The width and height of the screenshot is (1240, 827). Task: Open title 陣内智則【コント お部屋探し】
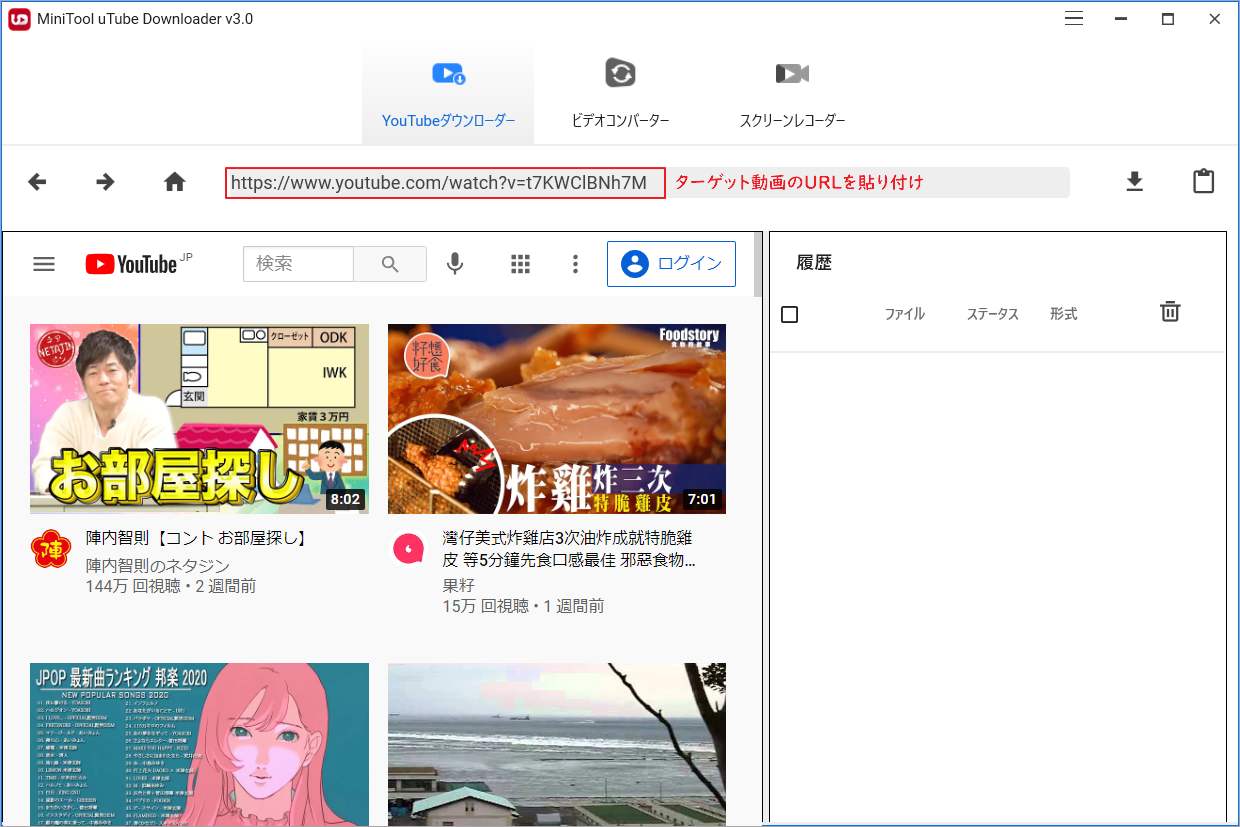pyautogui.click(x=197, y=538)
